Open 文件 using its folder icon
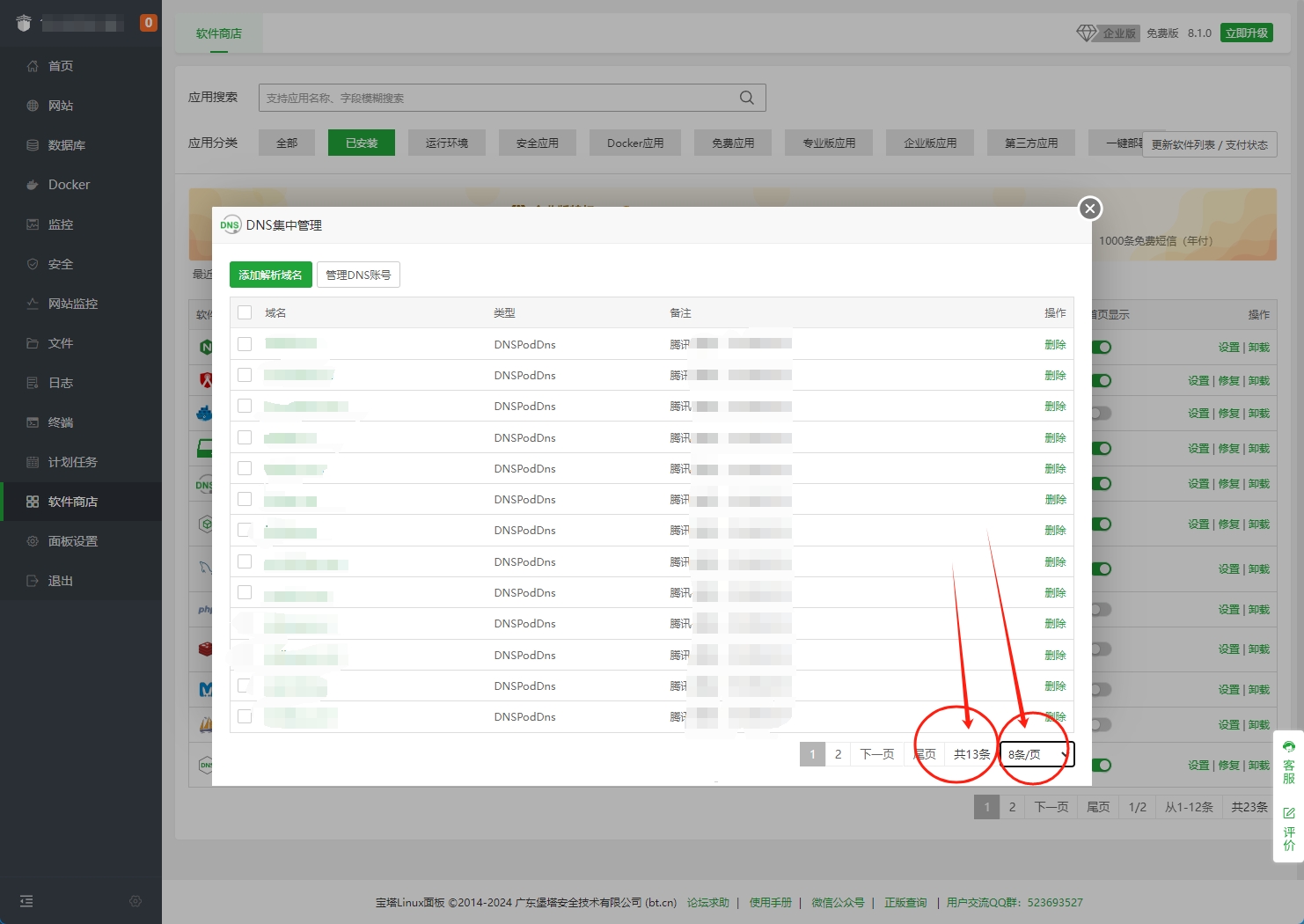 (33, 343)
